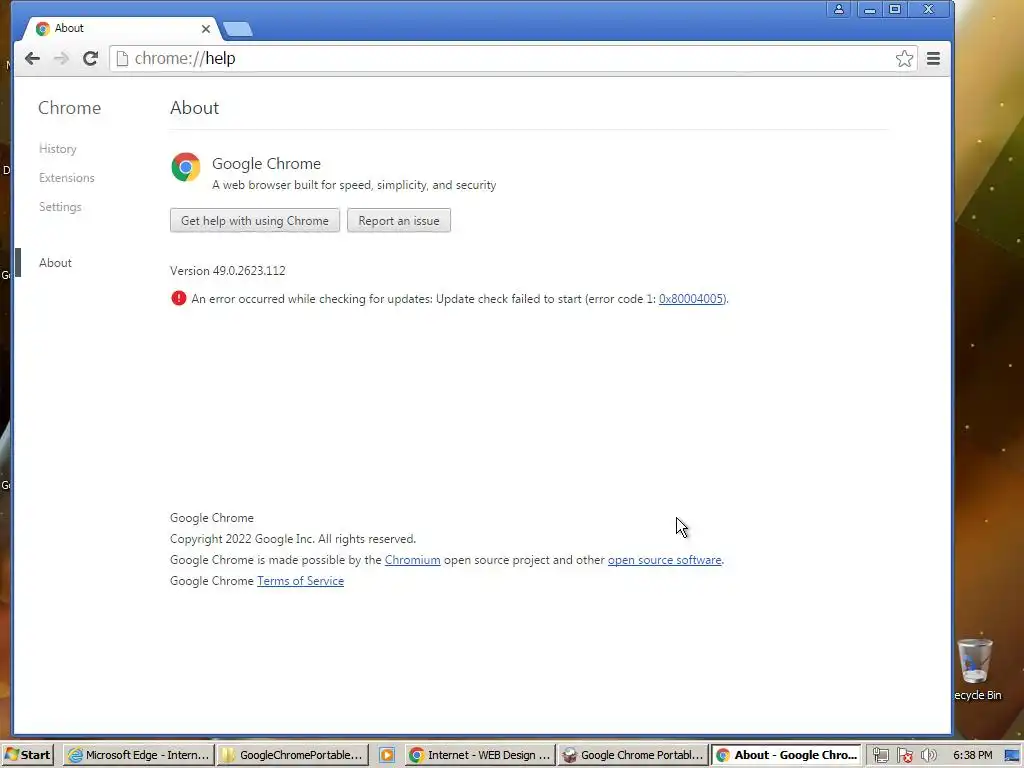The image size is (1024, 768).
Task: Open the 0x80004005 error code link
Action: 692,298
